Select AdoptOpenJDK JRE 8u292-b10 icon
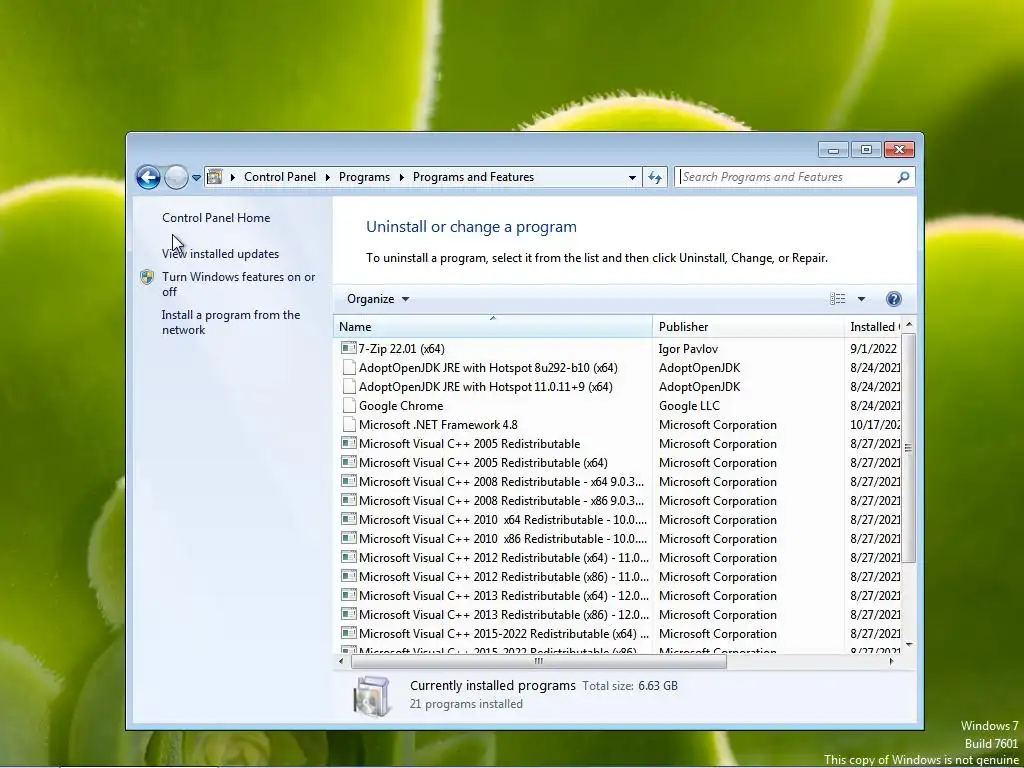 click(349, 367)
